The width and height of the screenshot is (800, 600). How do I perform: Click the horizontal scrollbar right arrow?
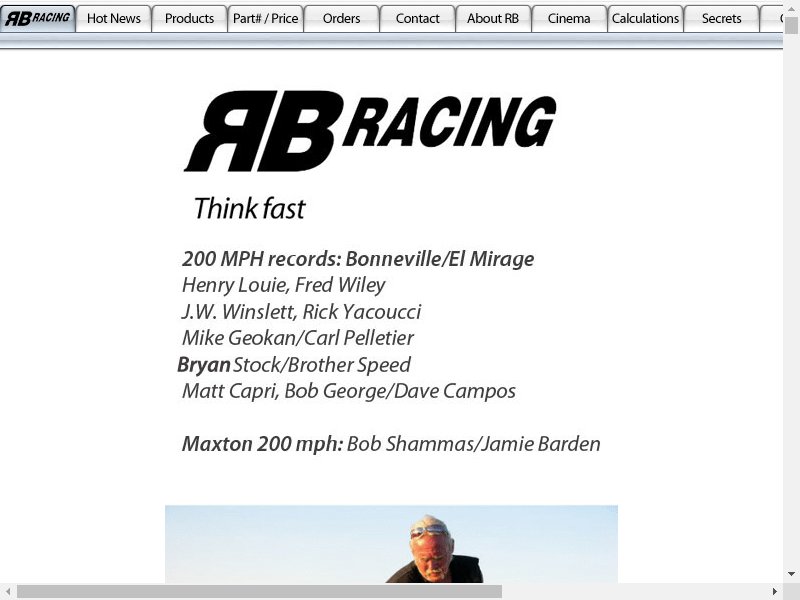(774, 591)
